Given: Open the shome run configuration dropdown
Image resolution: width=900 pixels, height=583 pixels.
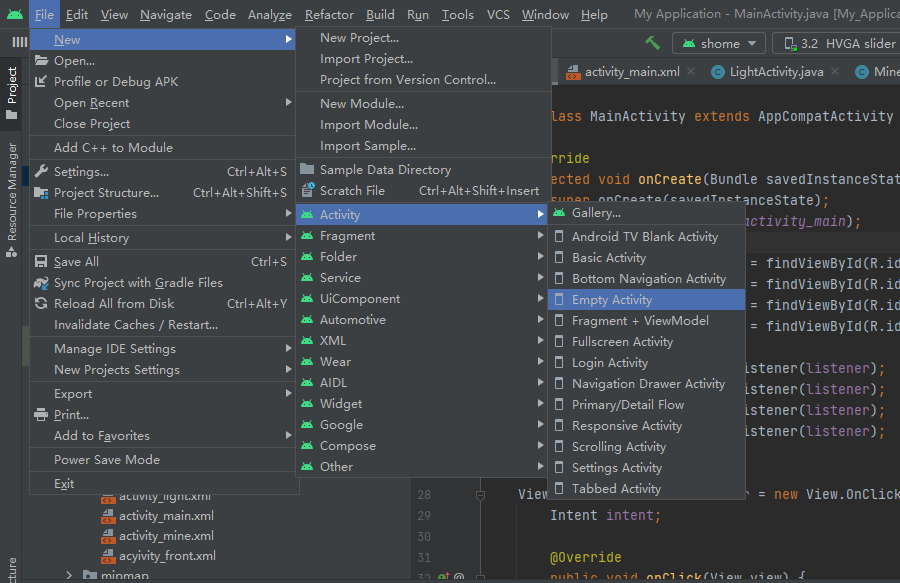Looking at the screenshot, I should (719, 43).
